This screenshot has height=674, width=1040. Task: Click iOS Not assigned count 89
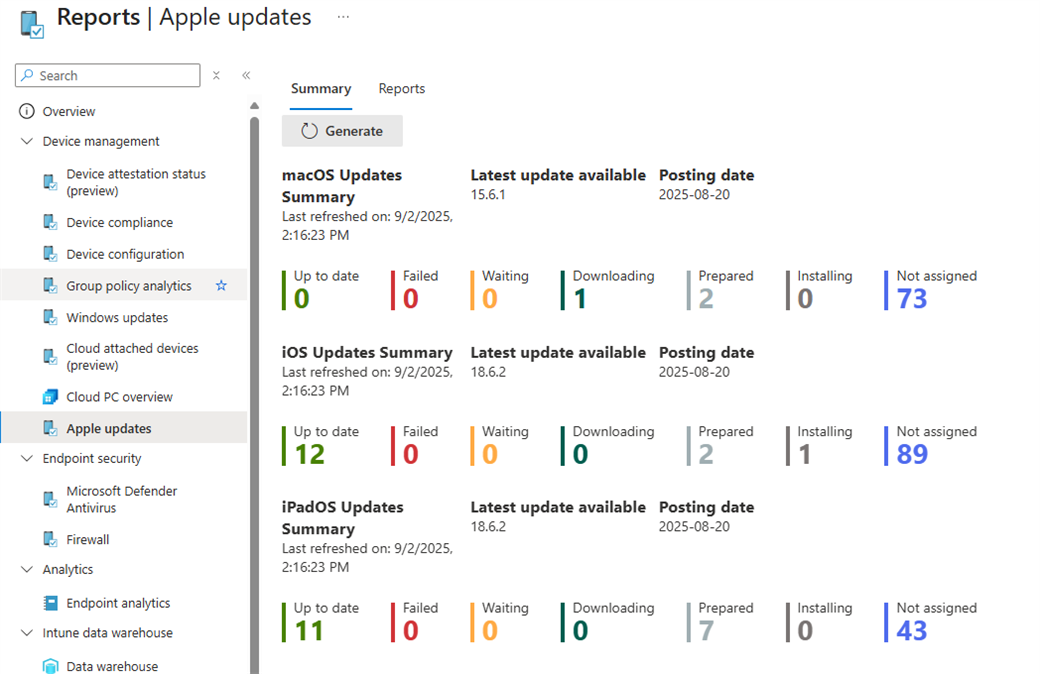pyautogui.click(x=912, y=454)
